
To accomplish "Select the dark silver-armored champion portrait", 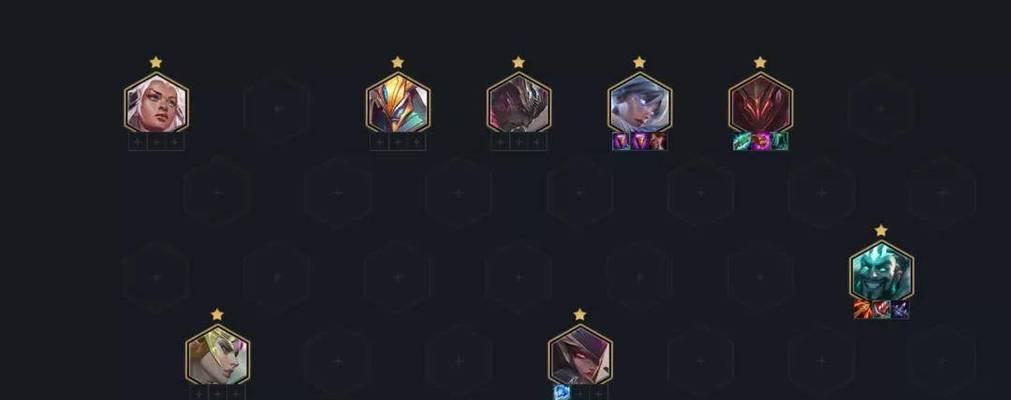I will click(x=518, y=103).
